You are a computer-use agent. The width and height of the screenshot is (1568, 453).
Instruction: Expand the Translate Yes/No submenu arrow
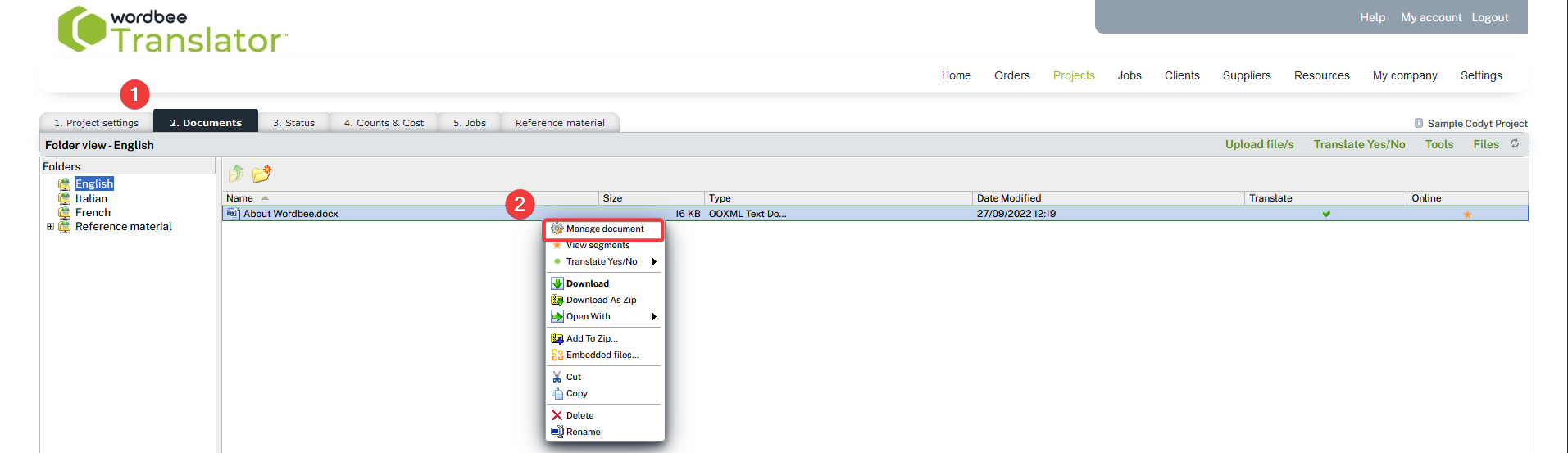(654, 262)
